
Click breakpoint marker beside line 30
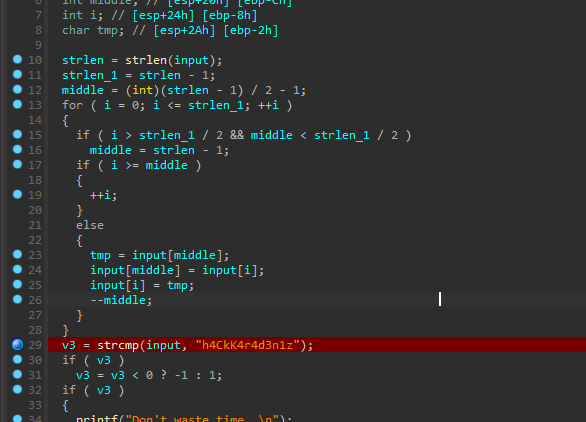pos(18,359)
